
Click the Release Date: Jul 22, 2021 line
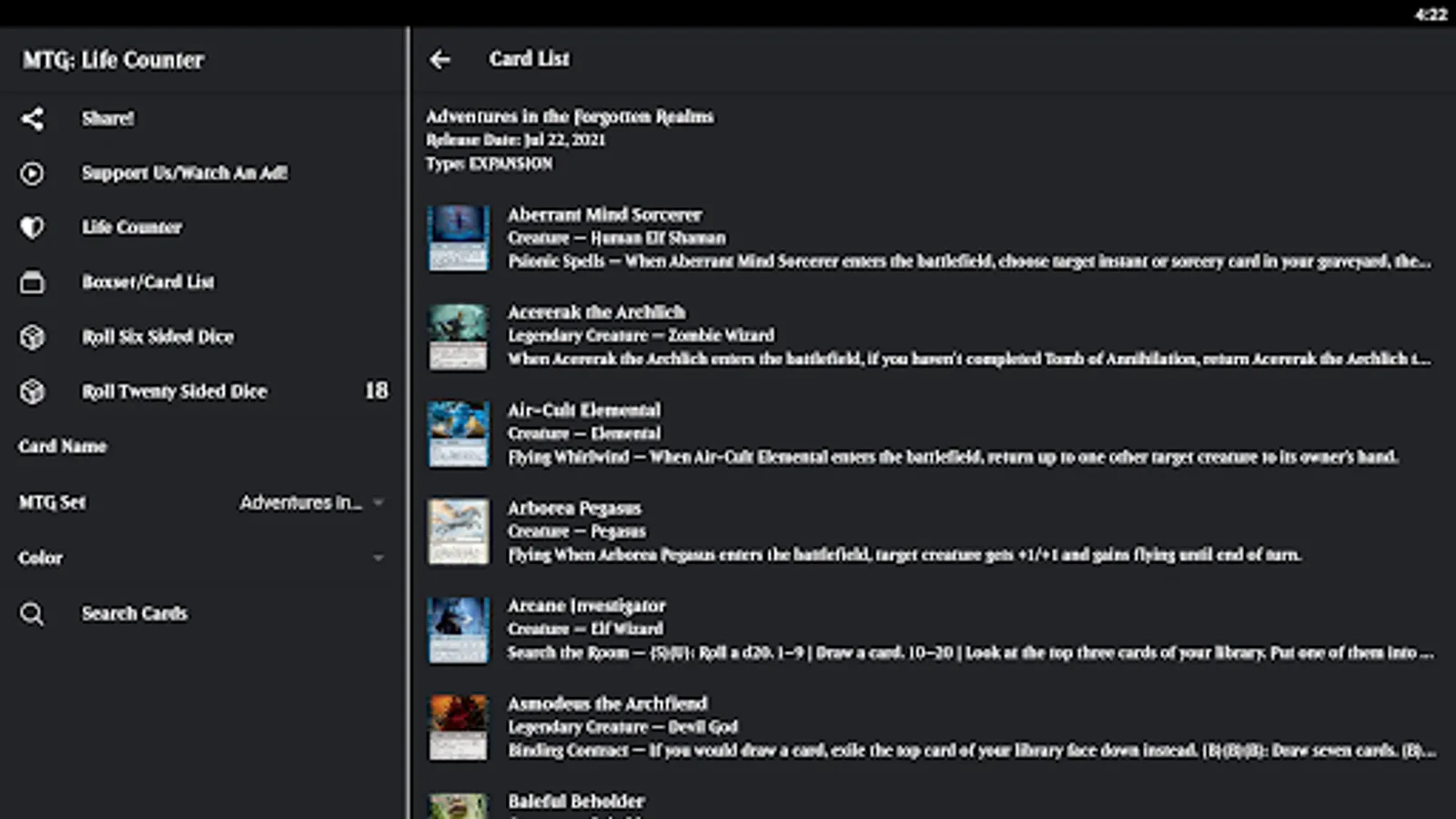[x=516, y=140]
